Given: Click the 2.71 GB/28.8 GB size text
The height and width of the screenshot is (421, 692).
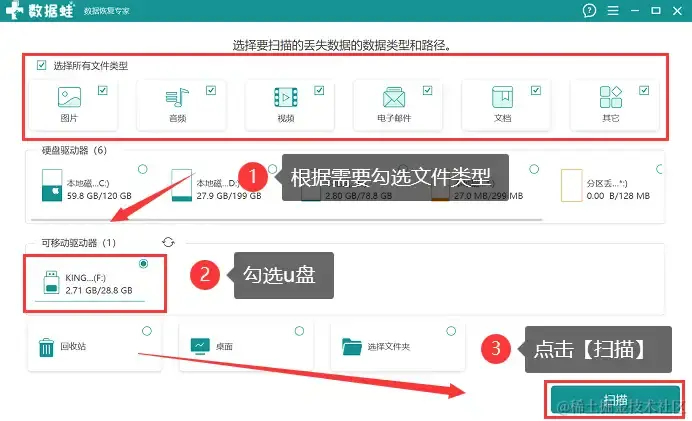Looking at the screenshot, I should click(x=99, y=290).
